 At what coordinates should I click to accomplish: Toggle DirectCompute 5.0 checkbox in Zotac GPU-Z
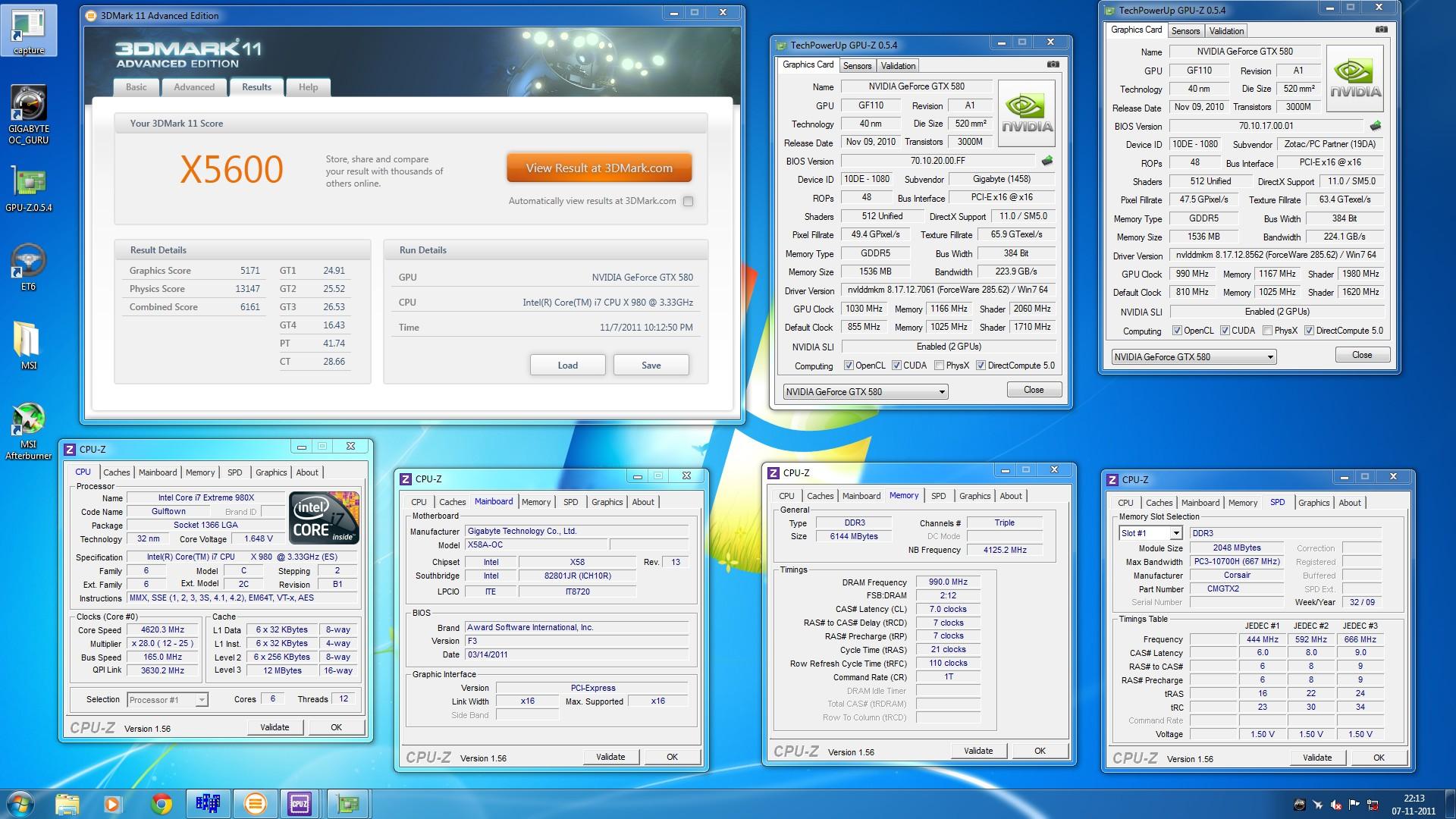coord(1309,331)
